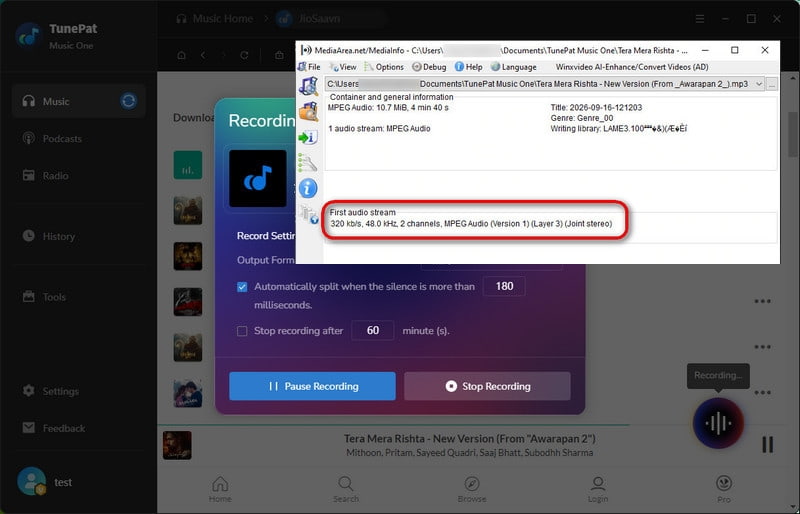Click First audio stream details text
800x514 pixels.
pos(470,224)
